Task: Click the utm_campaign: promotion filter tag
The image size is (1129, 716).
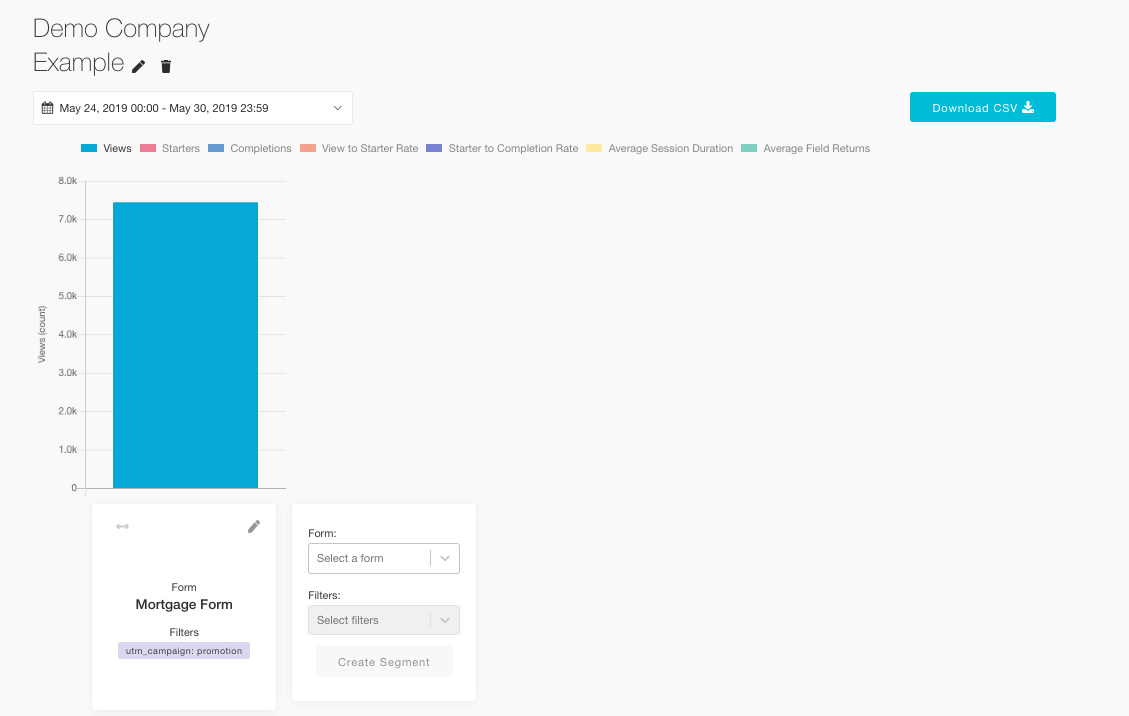Action: click(x=184, y=650)
